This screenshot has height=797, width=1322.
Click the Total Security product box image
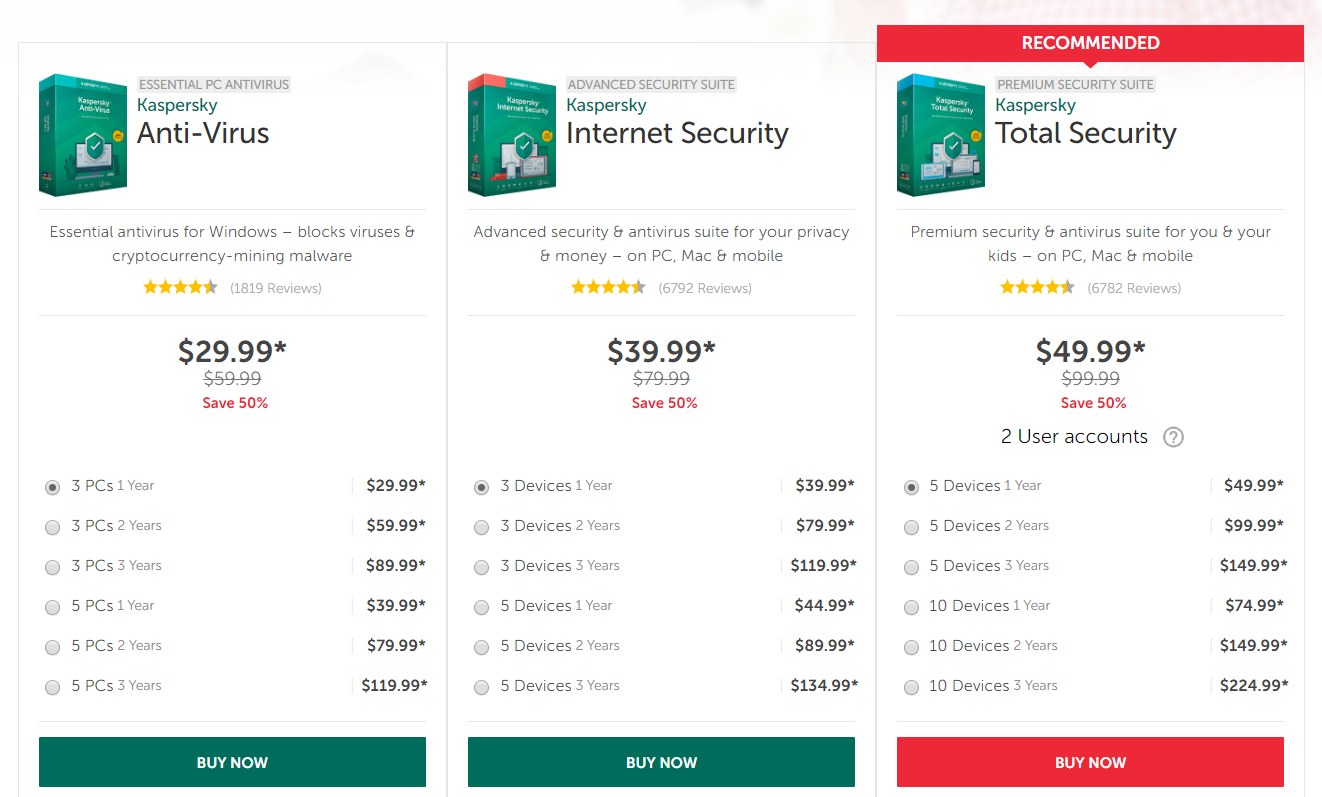pyautogui.click(x=941, y=134)
